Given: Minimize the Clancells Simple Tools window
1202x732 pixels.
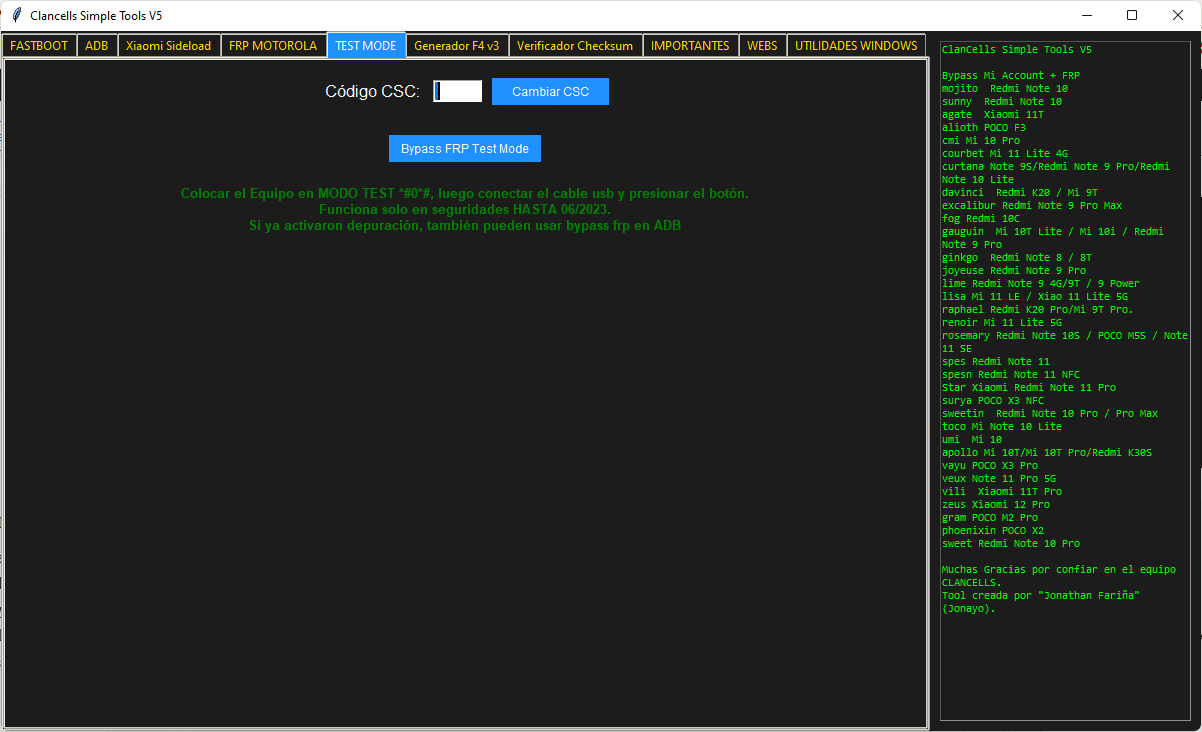Looking at the screenshot, I should (1086, 15).
